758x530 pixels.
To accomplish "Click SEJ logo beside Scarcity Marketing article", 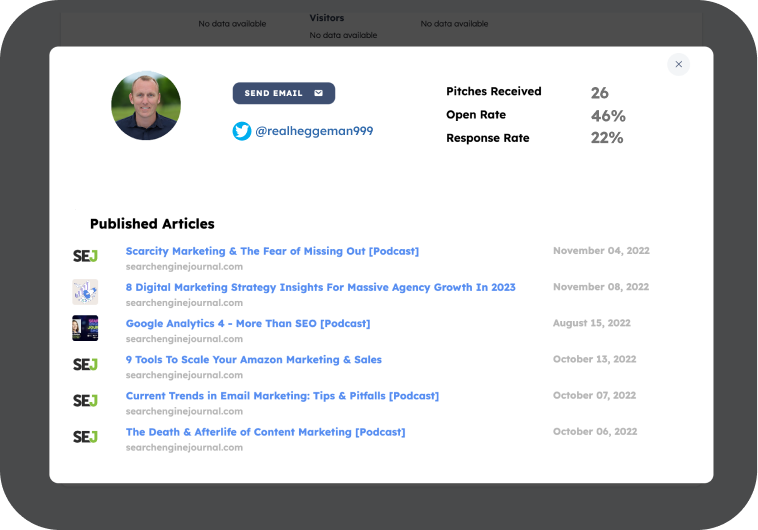I will tap(85, 256).
